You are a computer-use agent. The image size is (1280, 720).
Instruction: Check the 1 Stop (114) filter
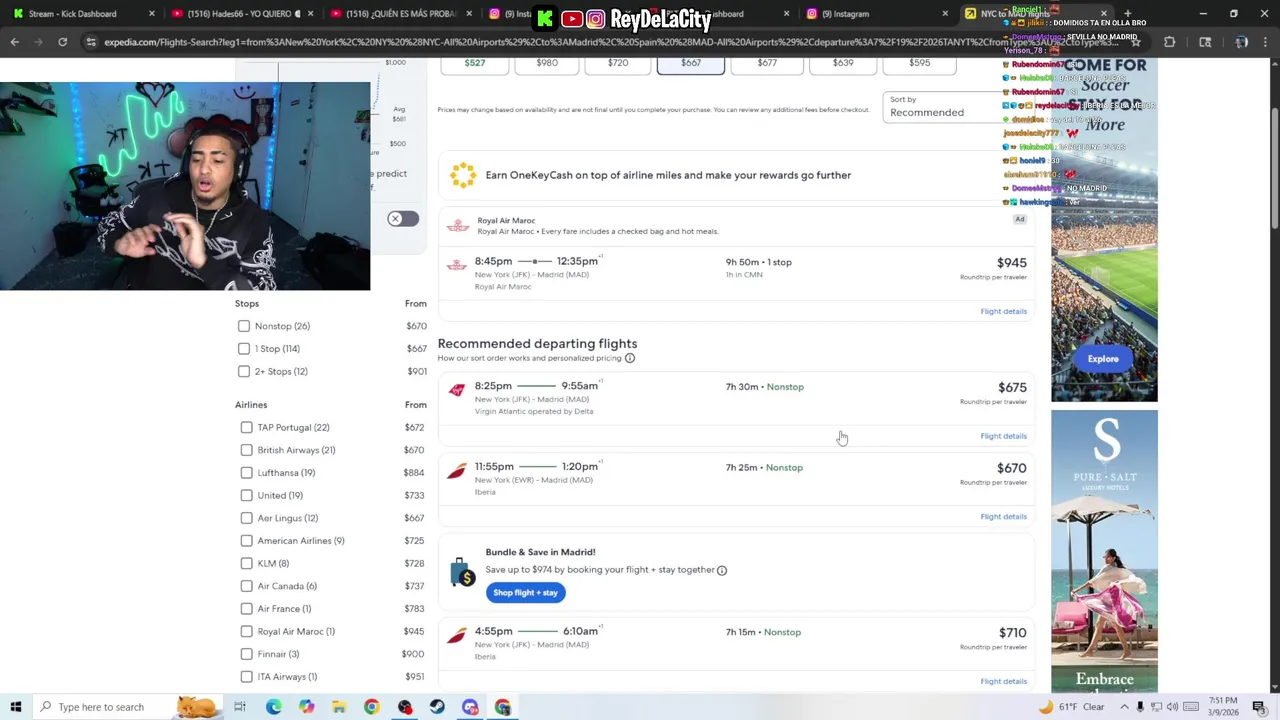[244, 349]
